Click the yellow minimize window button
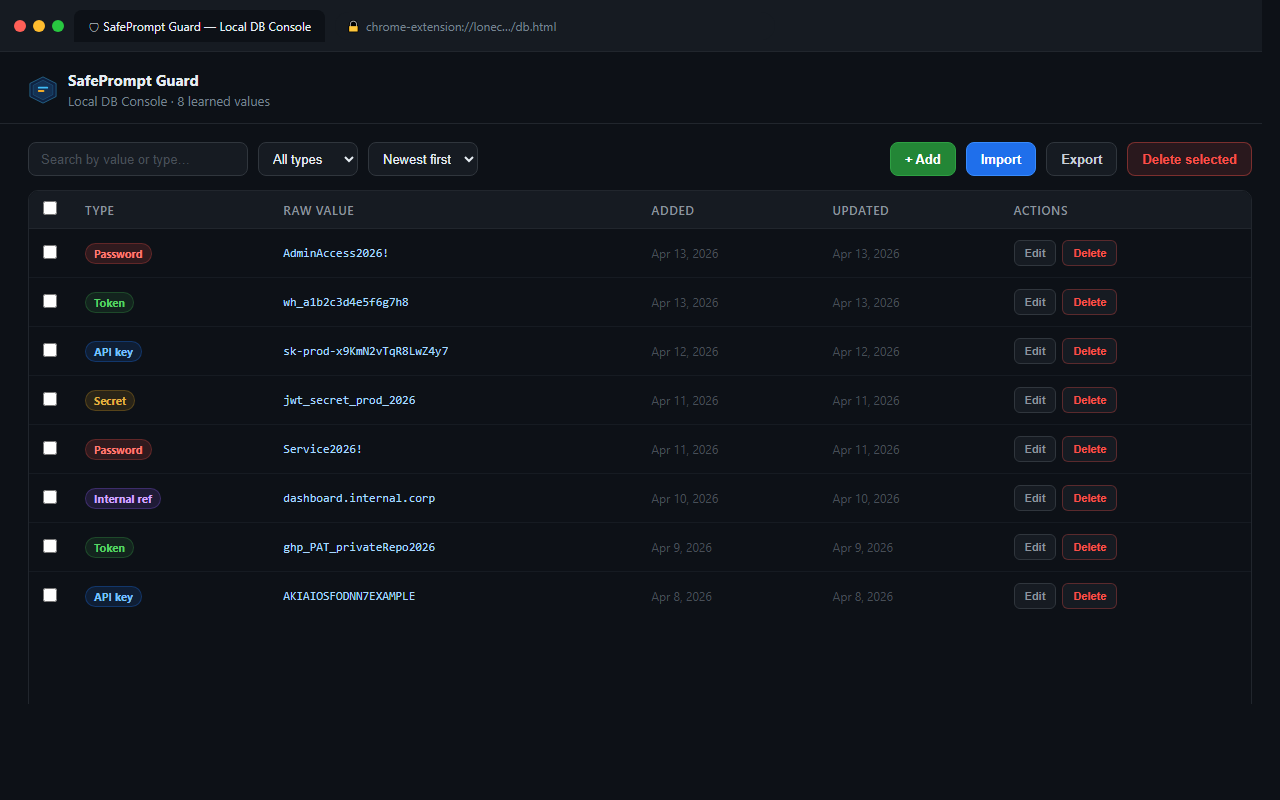The width and height of the screenshot is (1280, 800). (39, 26)
